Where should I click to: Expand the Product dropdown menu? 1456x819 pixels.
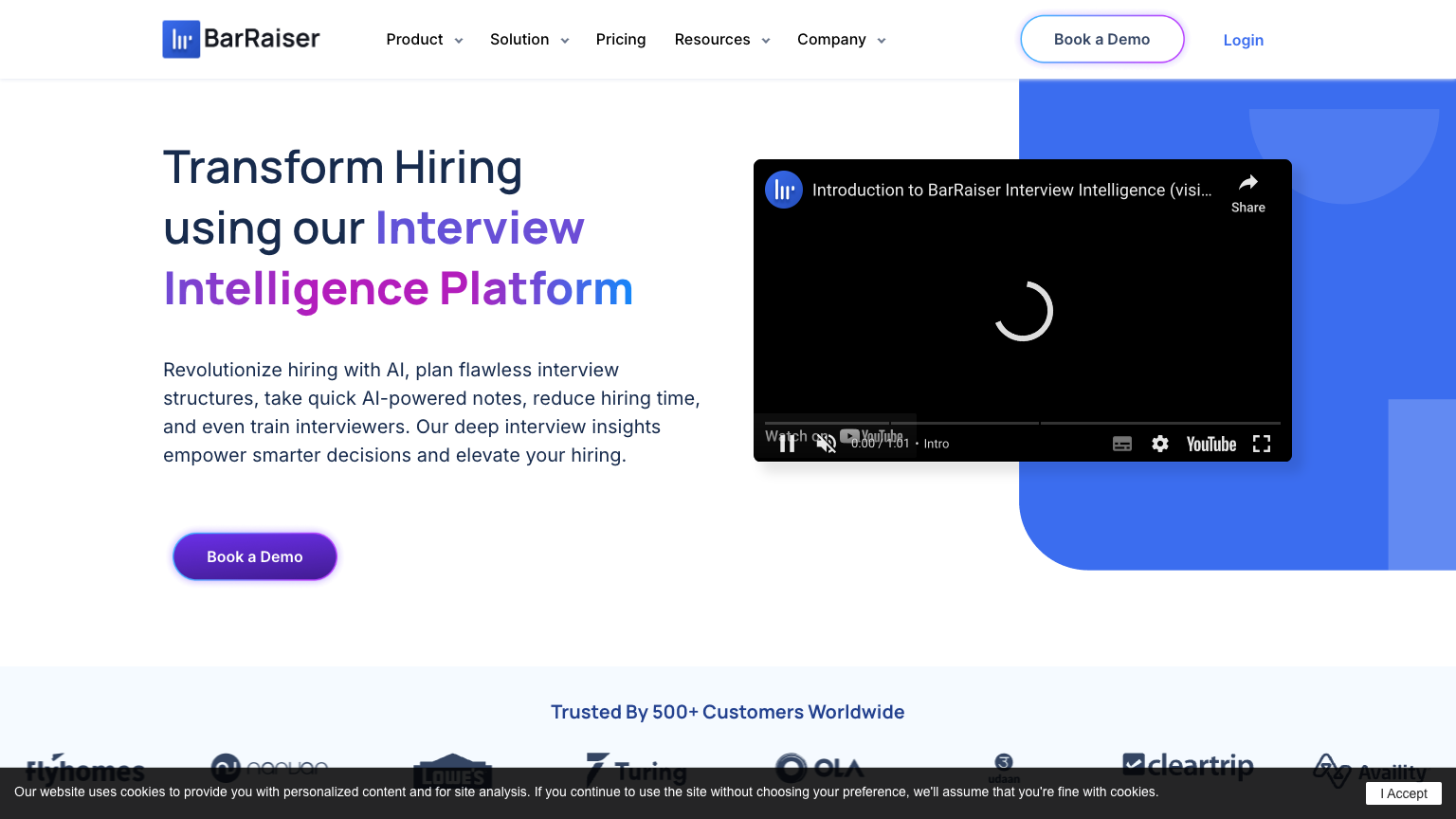(425, 40)
